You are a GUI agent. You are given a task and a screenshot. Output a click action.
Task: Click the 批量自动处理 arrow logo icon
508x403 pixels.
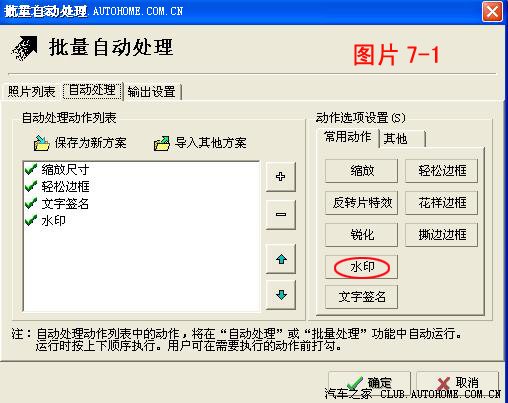coord(24,49)
